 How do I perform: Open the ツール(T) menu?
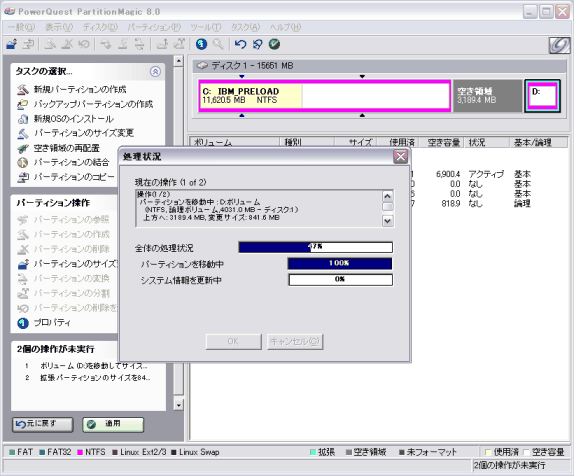click(x=206, y=27)
